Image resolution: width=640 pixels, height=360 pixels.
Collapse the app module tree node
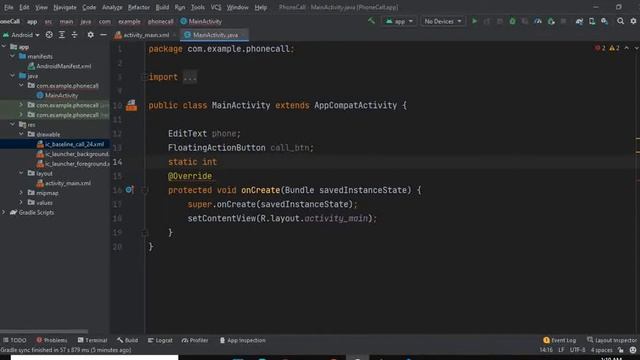point(4,47)
